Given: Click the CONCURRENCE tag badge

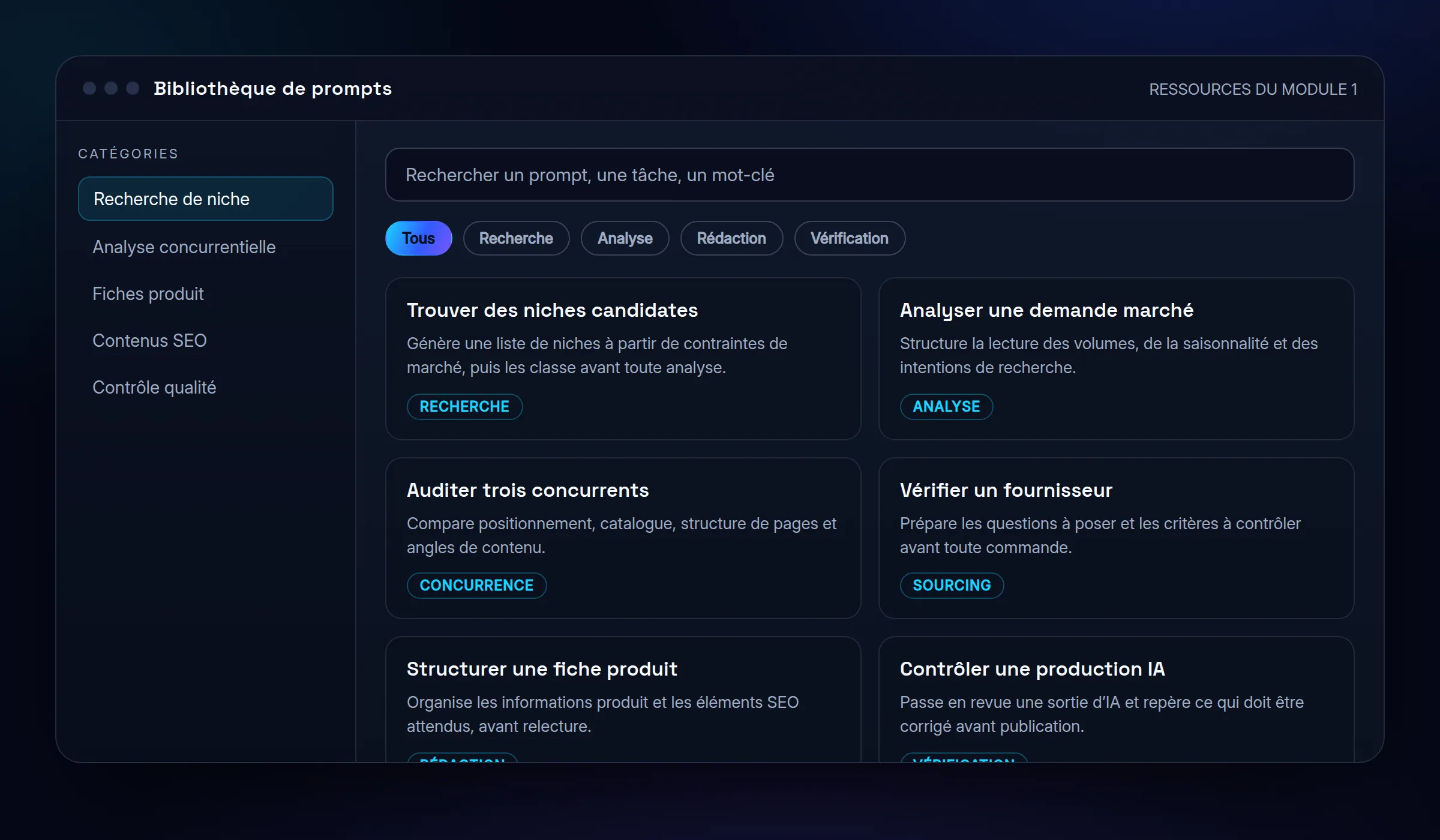Looking at the screenshot, I should click(x=476, y=585).
